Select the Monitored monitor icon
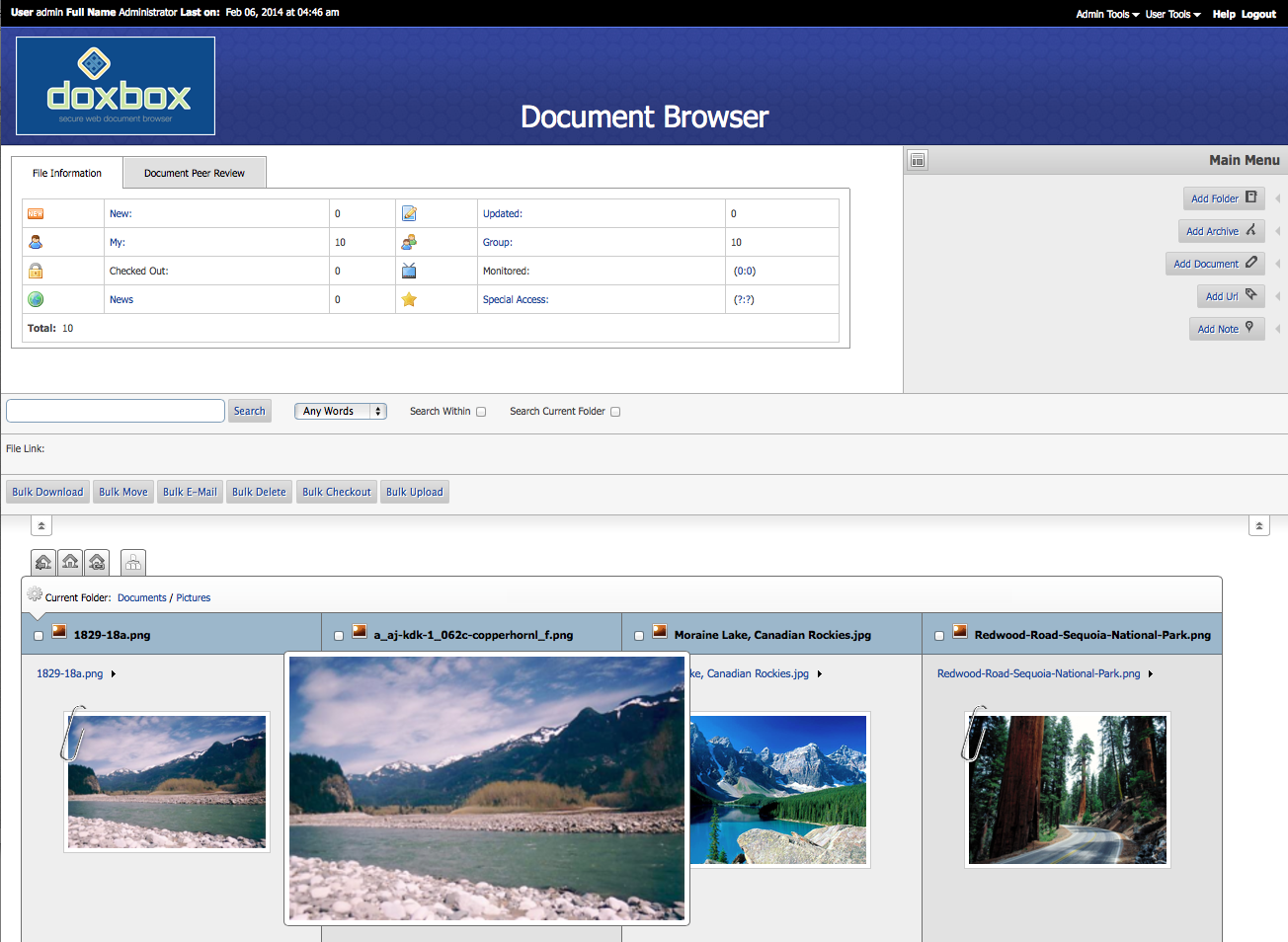The image size is (1288, 942). tap(409, 270)
